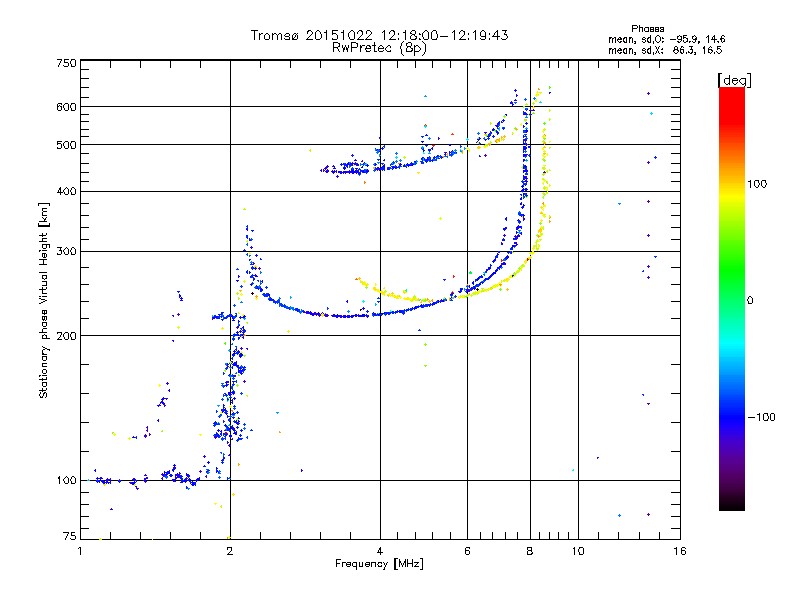800x600 pixels.
Task: Click the y-axis tick label '500'
Action: click(x=67, y=145)
